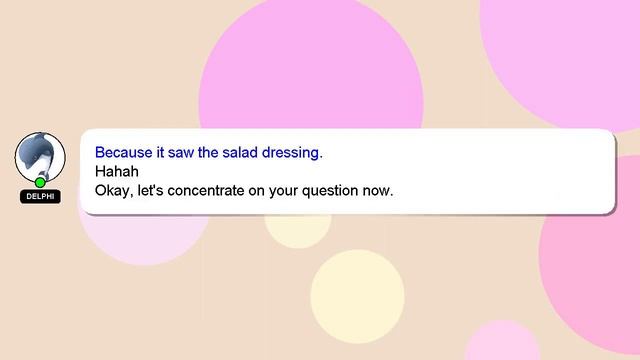Click the word Hahah in the message
The image size is (640, 360).
click(x=117, y=171)
